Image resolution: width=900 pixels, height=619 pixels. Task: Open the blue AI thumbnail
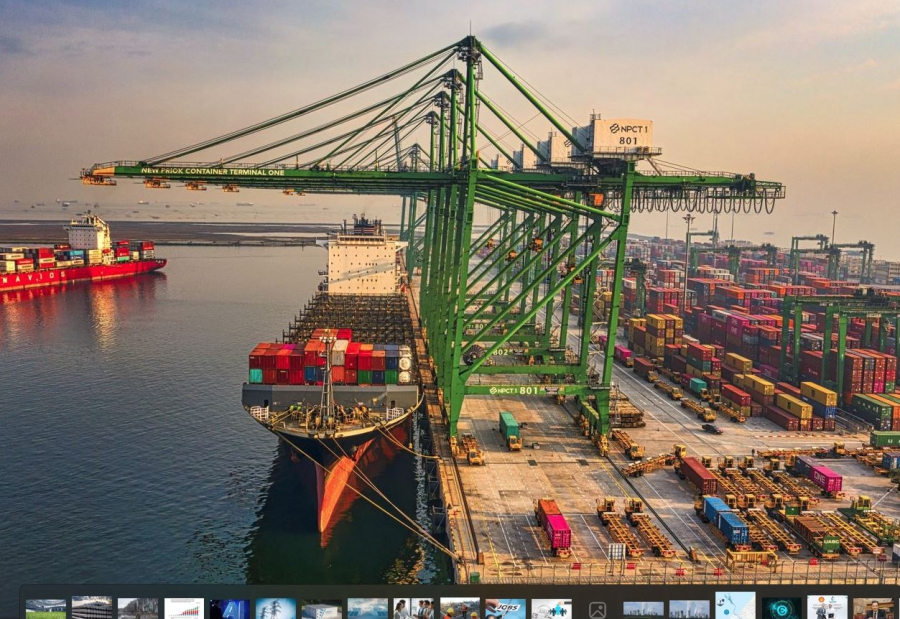[x=230, y=608]
